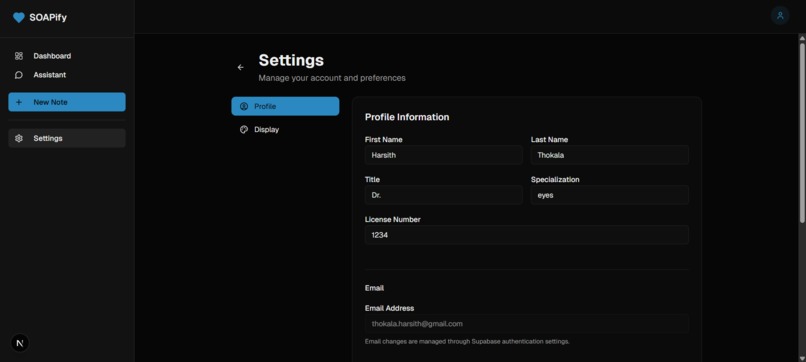The height and width of the screenshot is (362, 806).
Task: Click the SOAPify heart logo icon
Action: tap(19, 17)
